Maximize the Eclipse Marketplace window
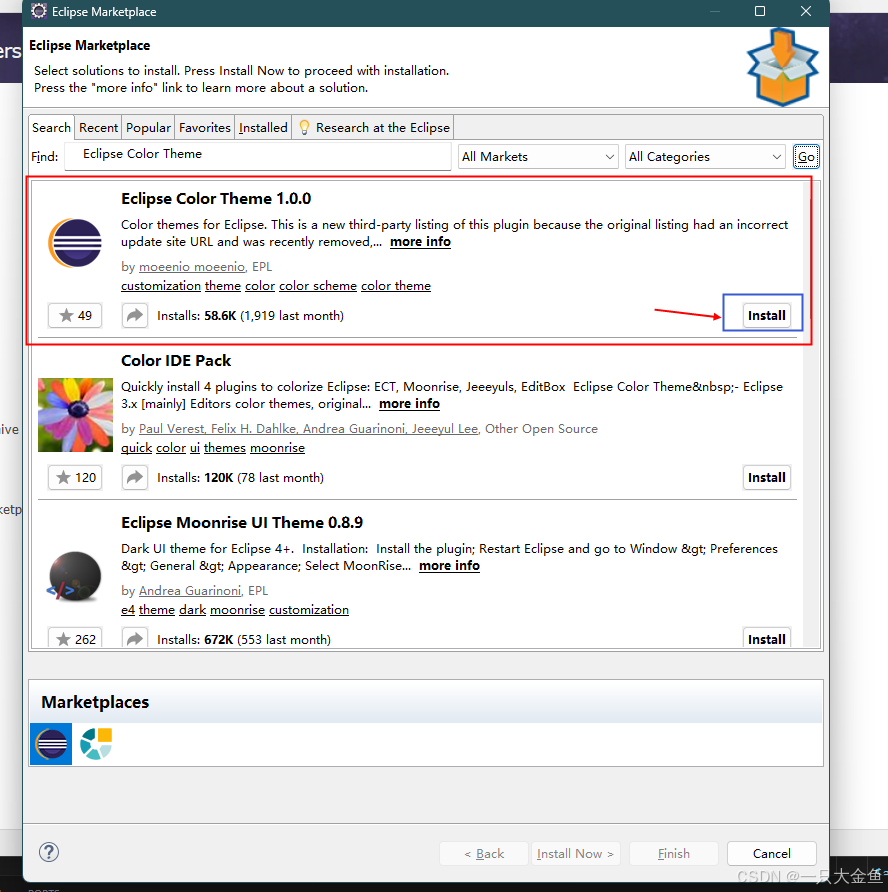Viewport: 888px width, 892px height. pos(760,11)
